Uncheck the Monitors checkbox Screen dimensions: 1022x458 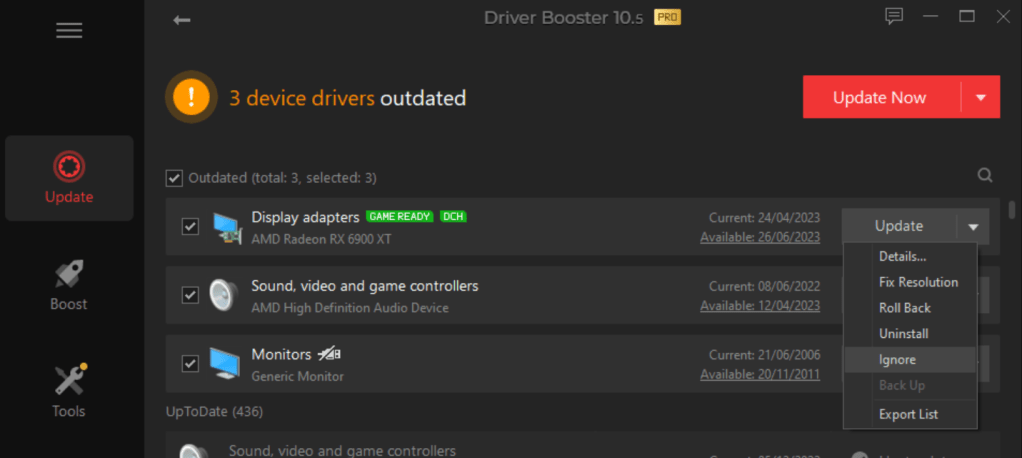point(190,364)
